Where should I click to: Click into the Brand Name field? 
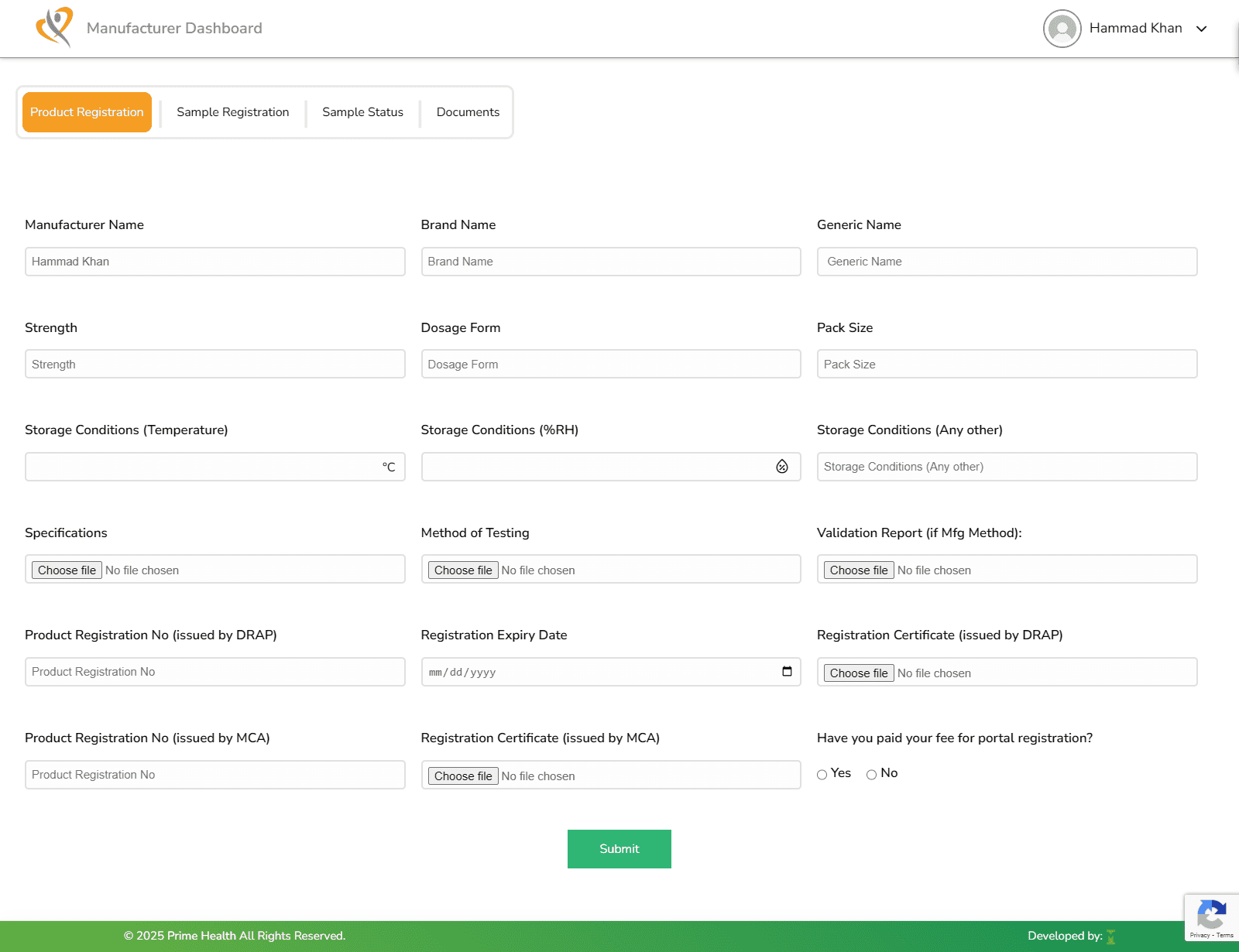pos(611,262)
